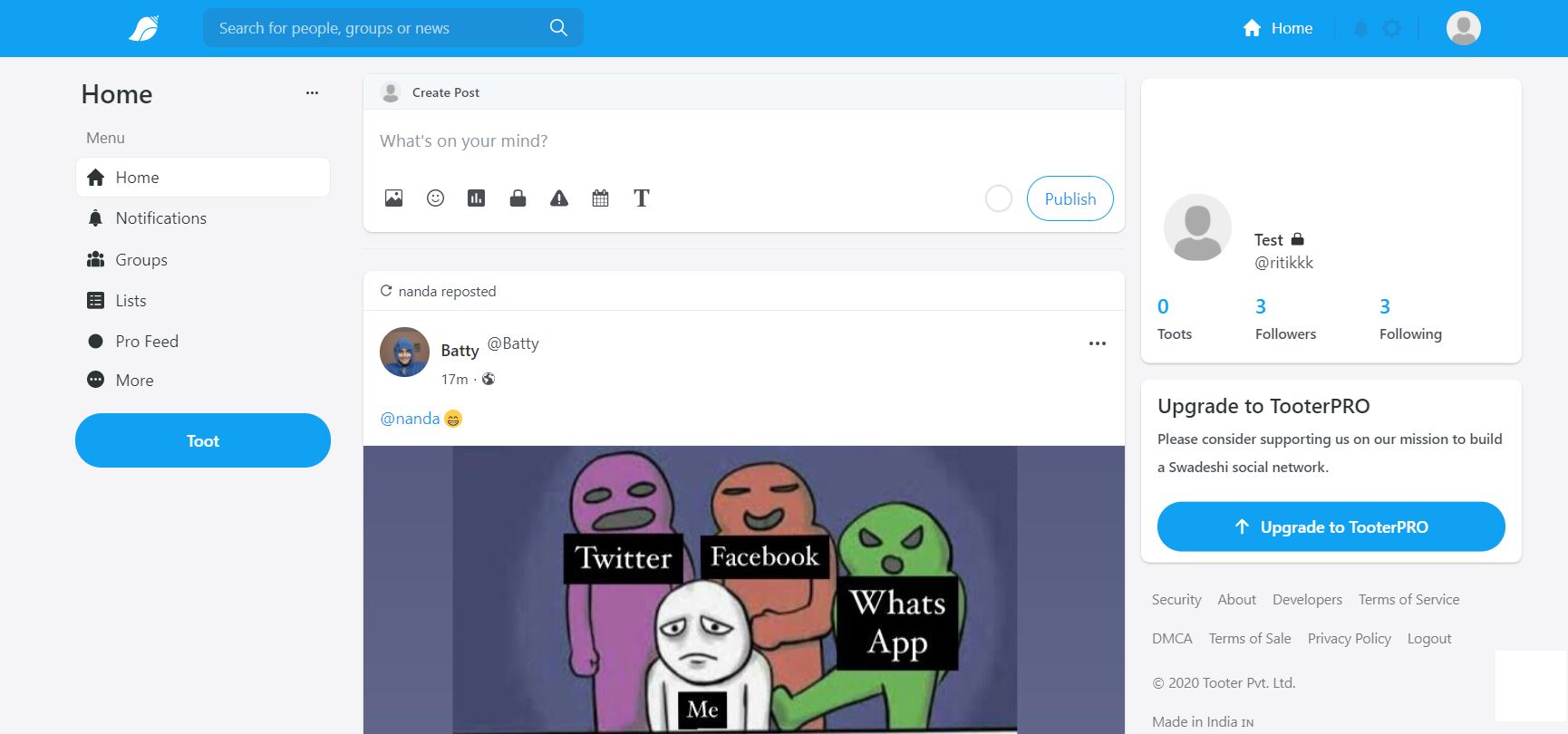Select Home in the side menu
This screenshot has height=734, width=1568.
point(202,178)
